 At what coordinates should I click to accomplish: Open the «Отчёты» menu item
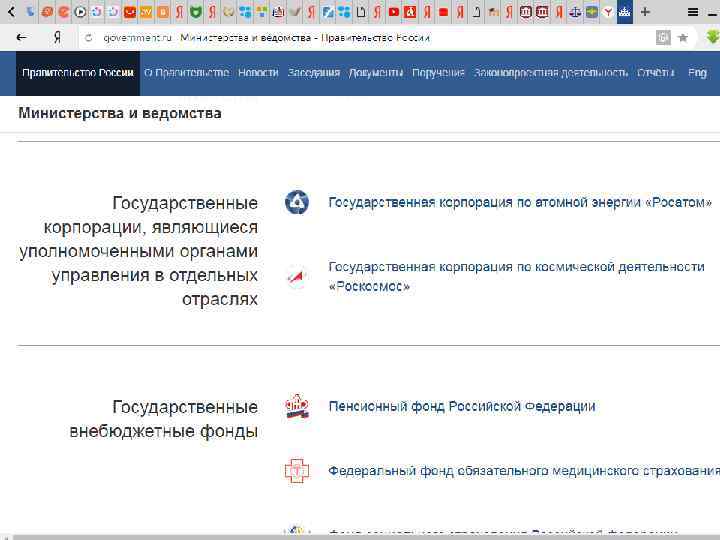coord(656,73)
